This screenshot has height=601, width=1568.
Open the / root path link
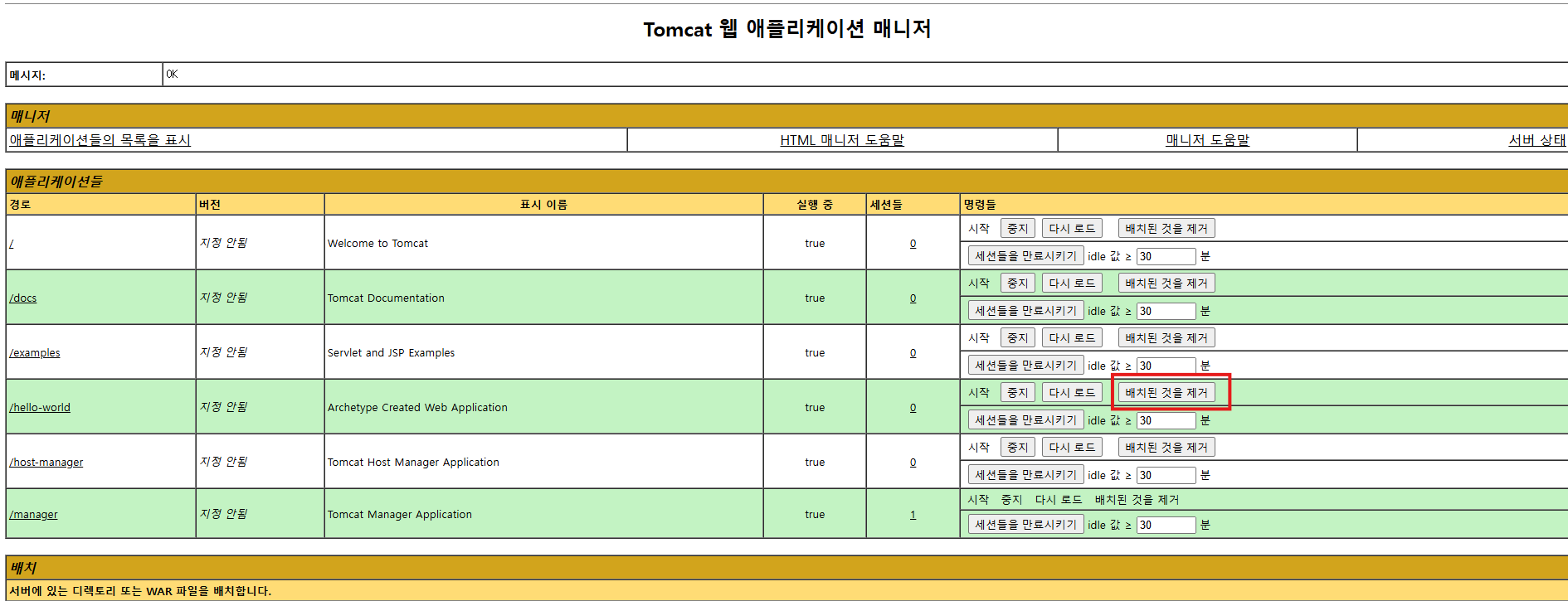12,244
